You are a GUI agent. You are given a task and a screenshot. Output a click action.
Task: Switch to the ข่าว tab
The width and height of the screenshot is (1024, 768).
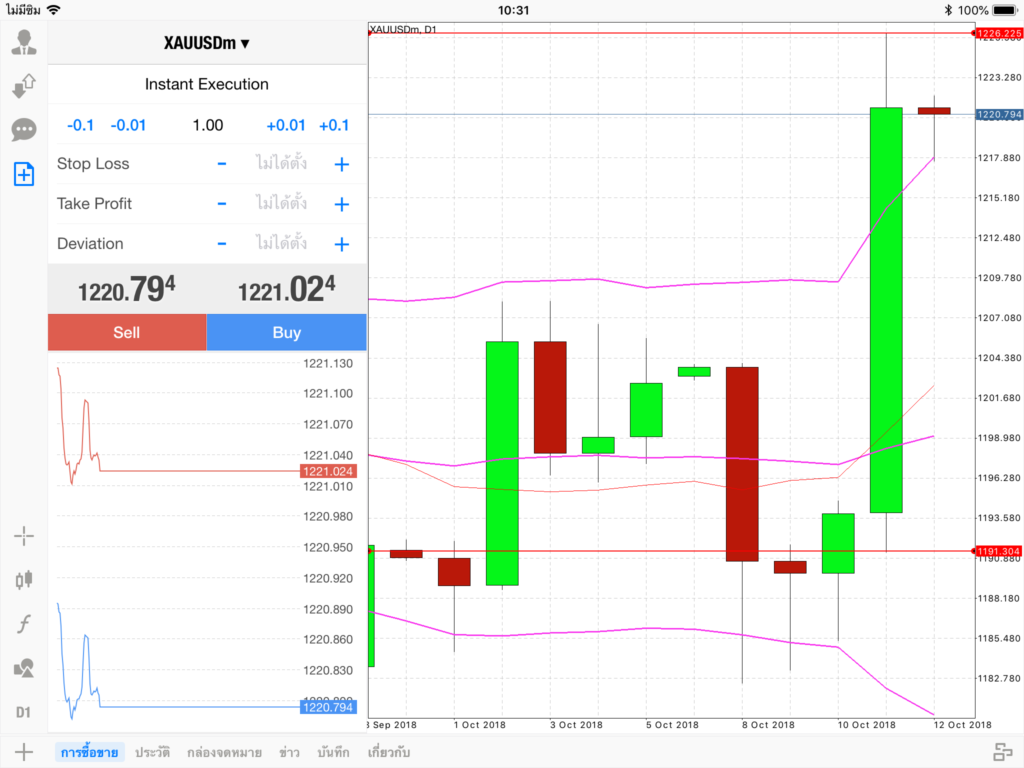pos(290,752)
